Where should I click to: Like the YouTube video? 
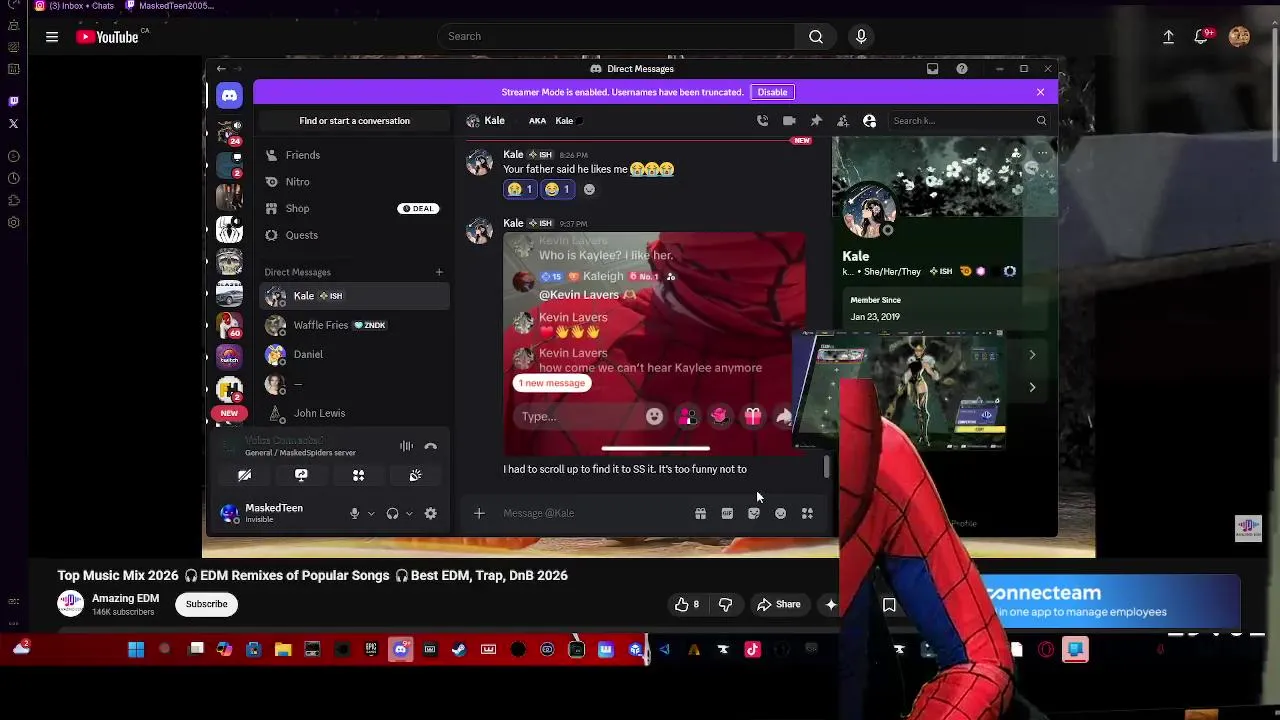pos(687,604)
